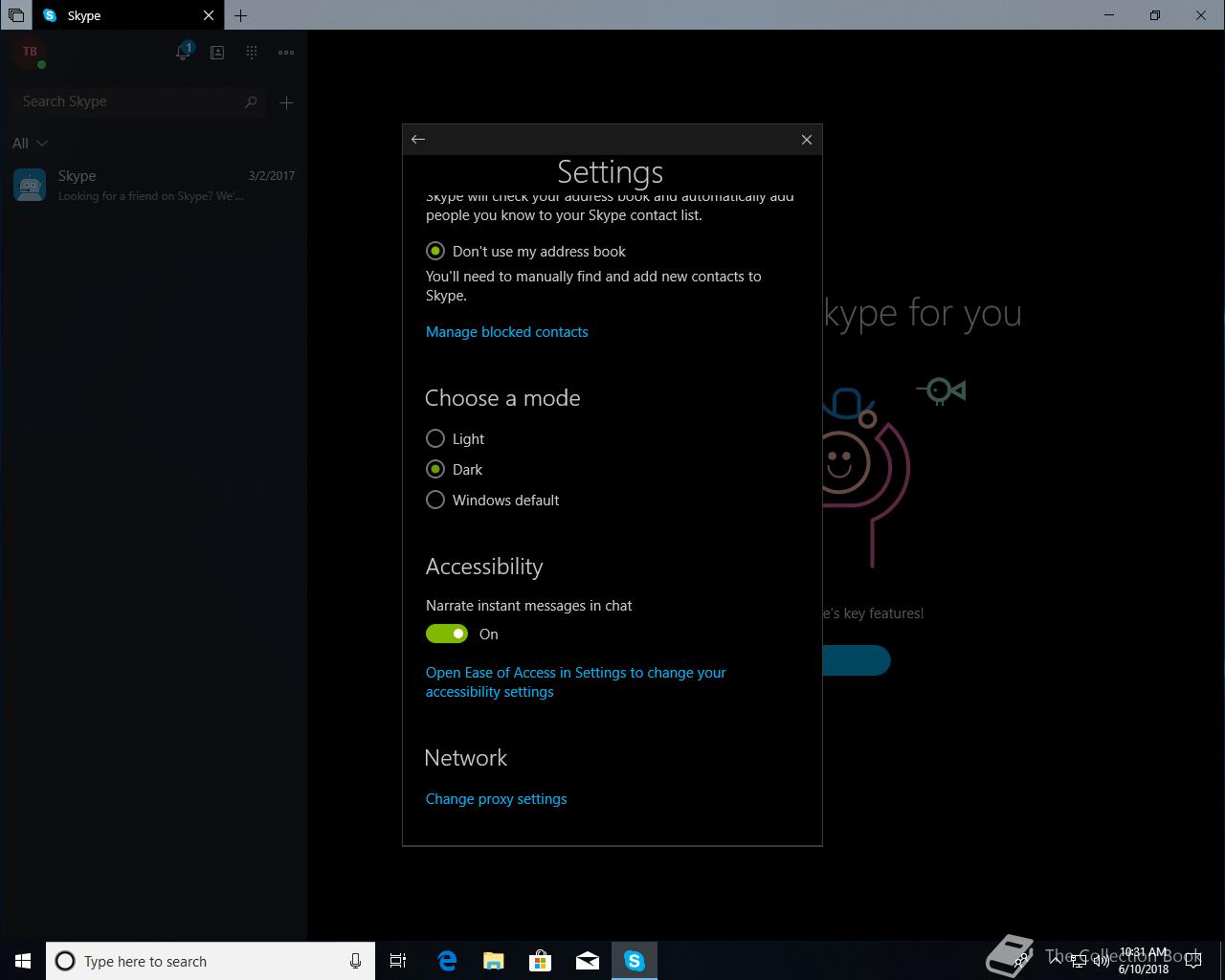Select the Dark mode option
The height and width of the screenshot is (980, 1225).
click(x=454, y=470)
